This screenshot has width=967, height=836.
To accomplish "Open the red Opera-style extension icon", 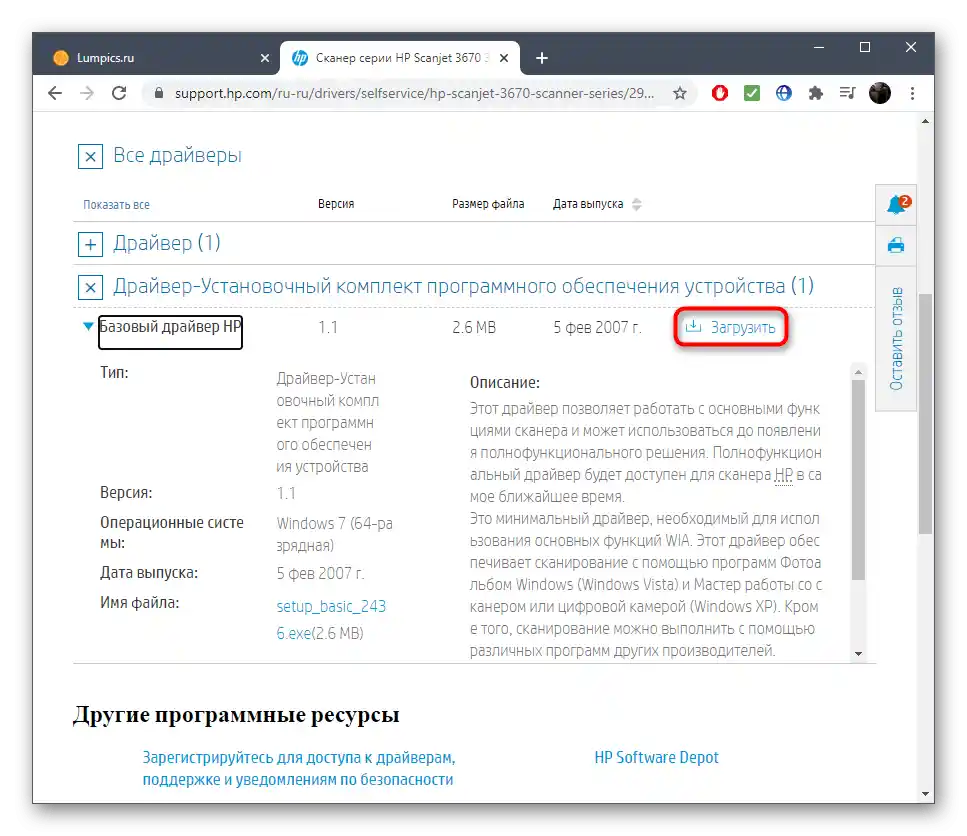I will [720, 93].
